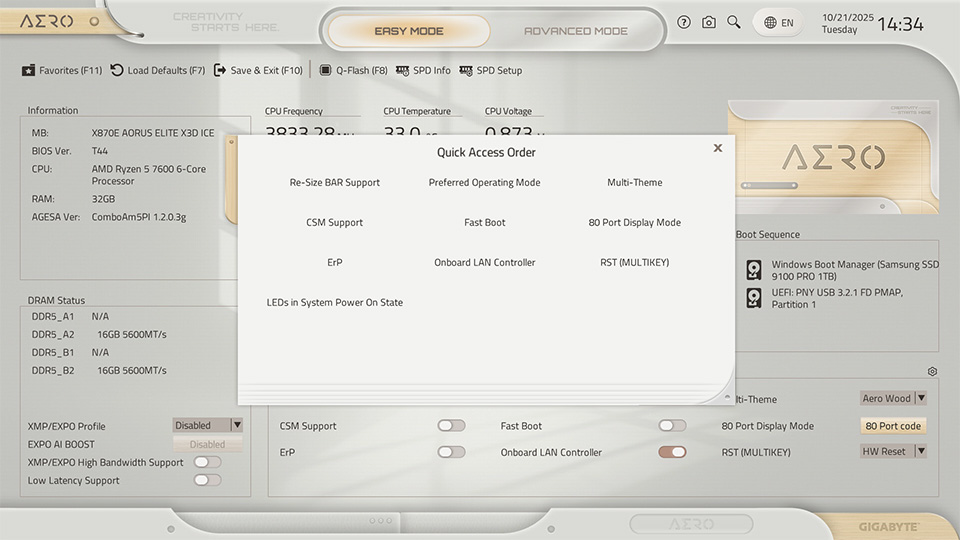Viewport: 960px width, 540px height.
Task: Select the Easy Mode tab
Action: 408,31
